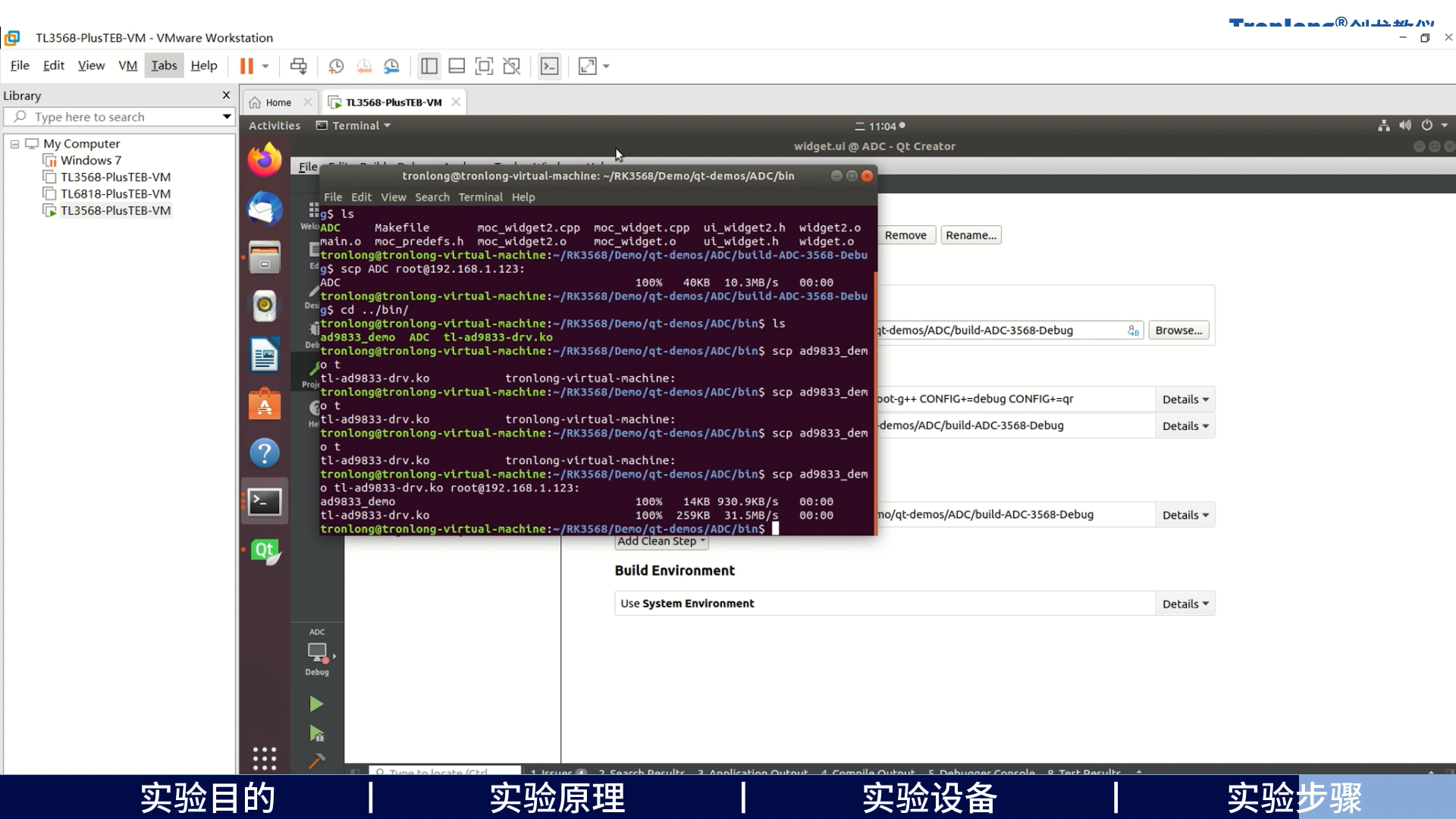Select Use System Environment toggle

click(688, 603)
